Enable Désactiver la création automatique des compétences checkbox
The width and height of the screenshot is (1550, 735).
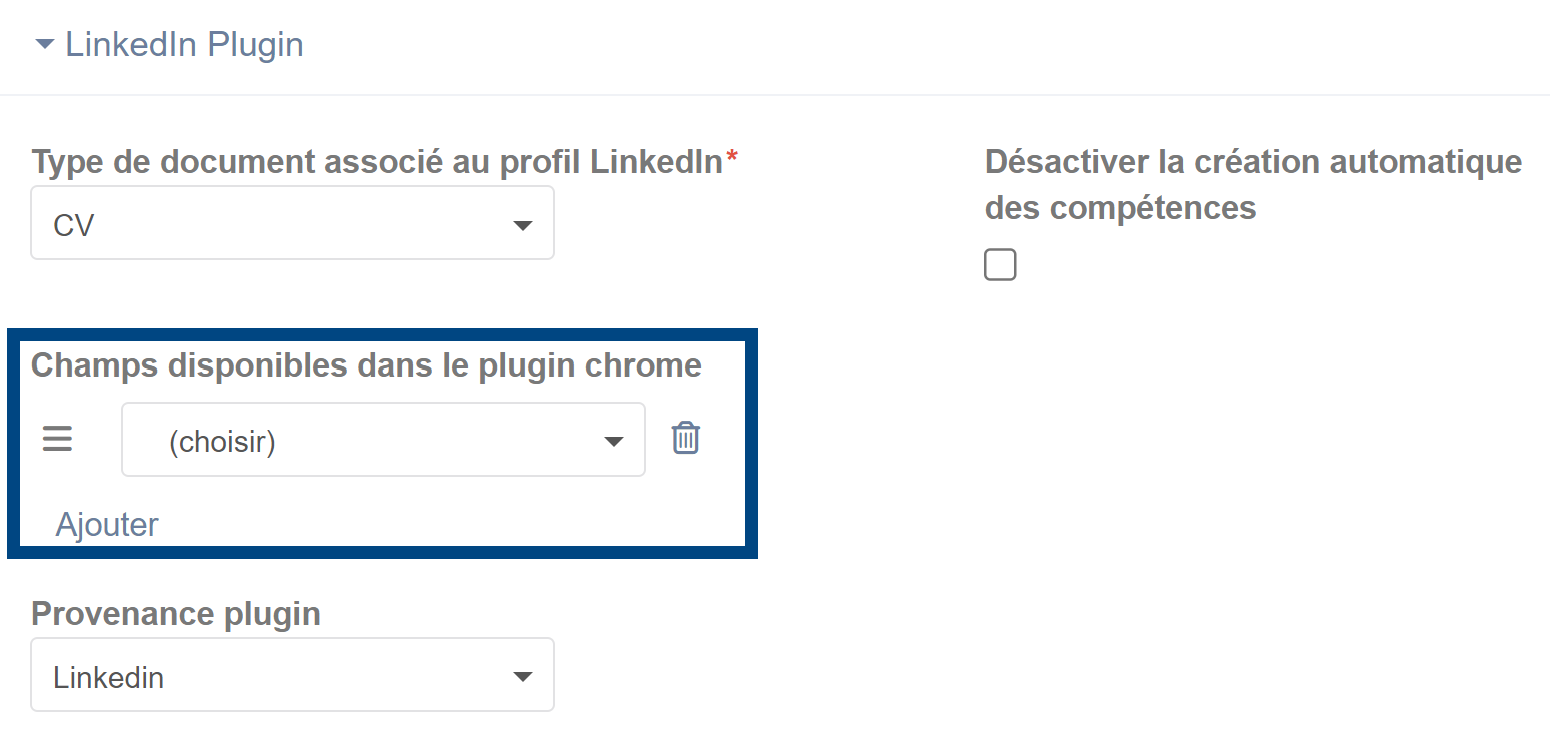coord(1000,265)
